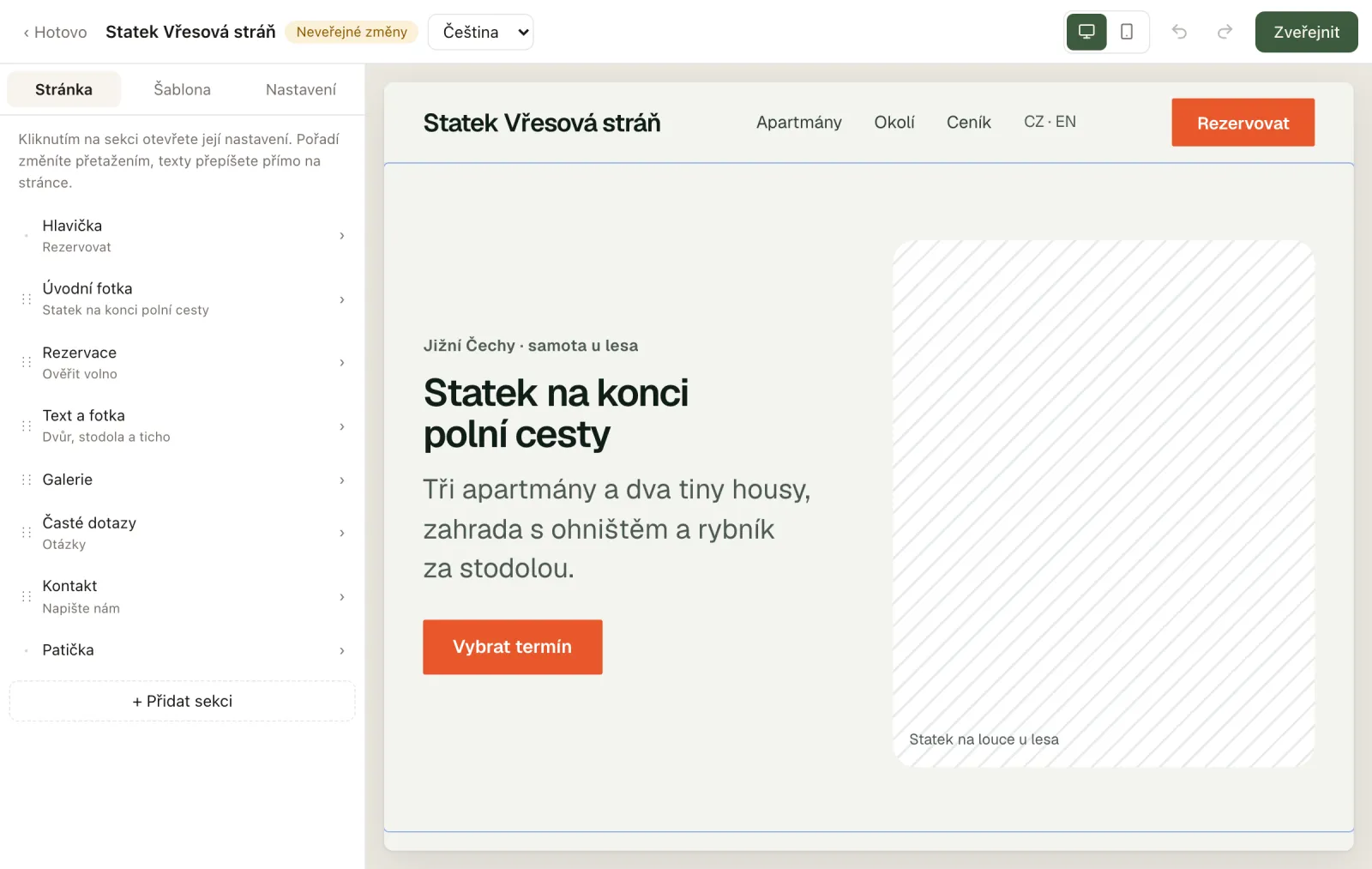Click the Neveřejné změny status badge
Image resolution: width=1372 pixels, height=869 pixels.
pyautogui.click(x=352, y=32)
